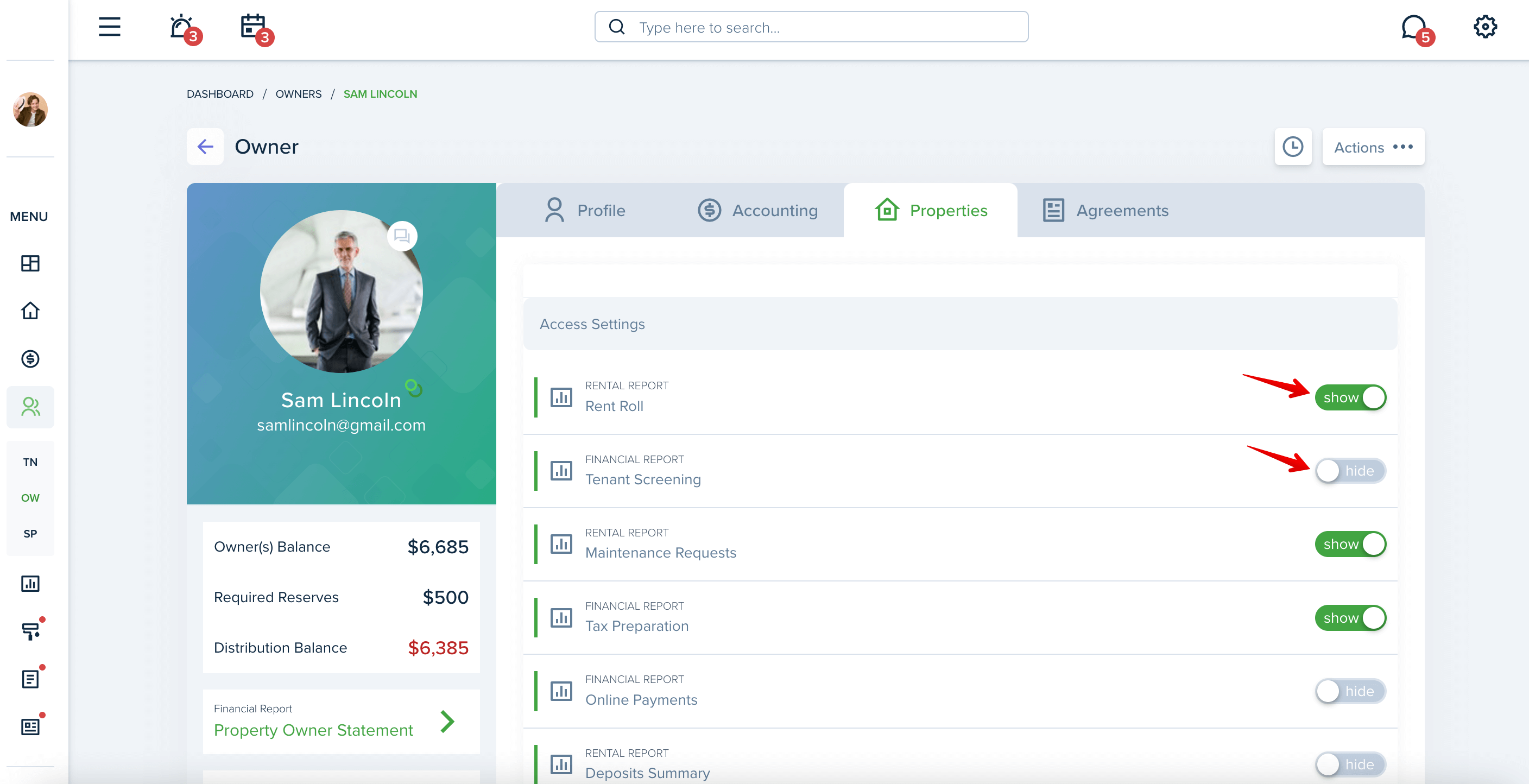Click the Maintenance Requests label
The image size is (1529, 784).
[661, 553]
